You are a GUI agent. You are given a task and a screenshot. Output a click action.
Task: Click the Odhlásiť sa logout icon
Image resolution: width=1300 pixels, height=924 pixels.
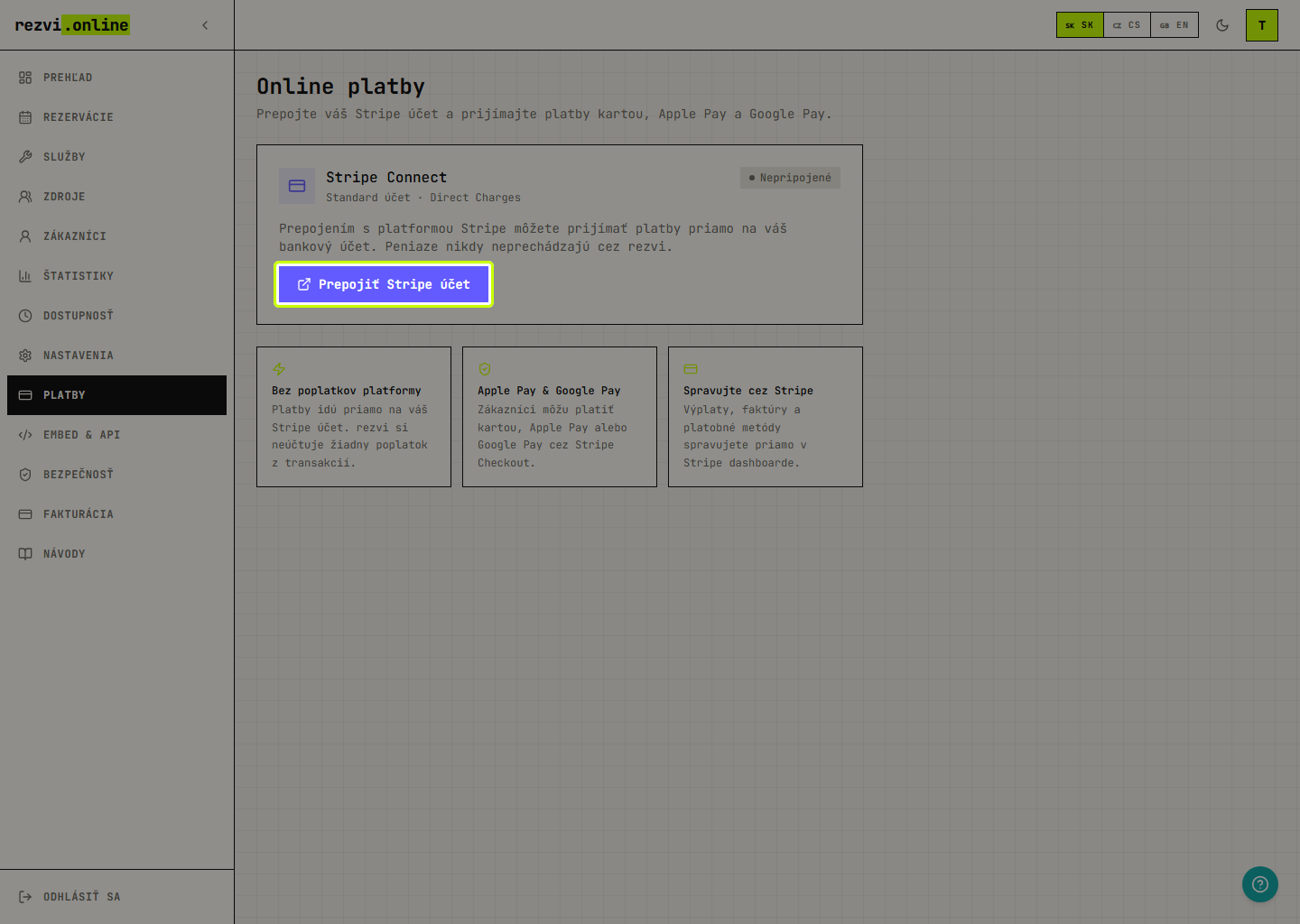click(x=25, y=897)
